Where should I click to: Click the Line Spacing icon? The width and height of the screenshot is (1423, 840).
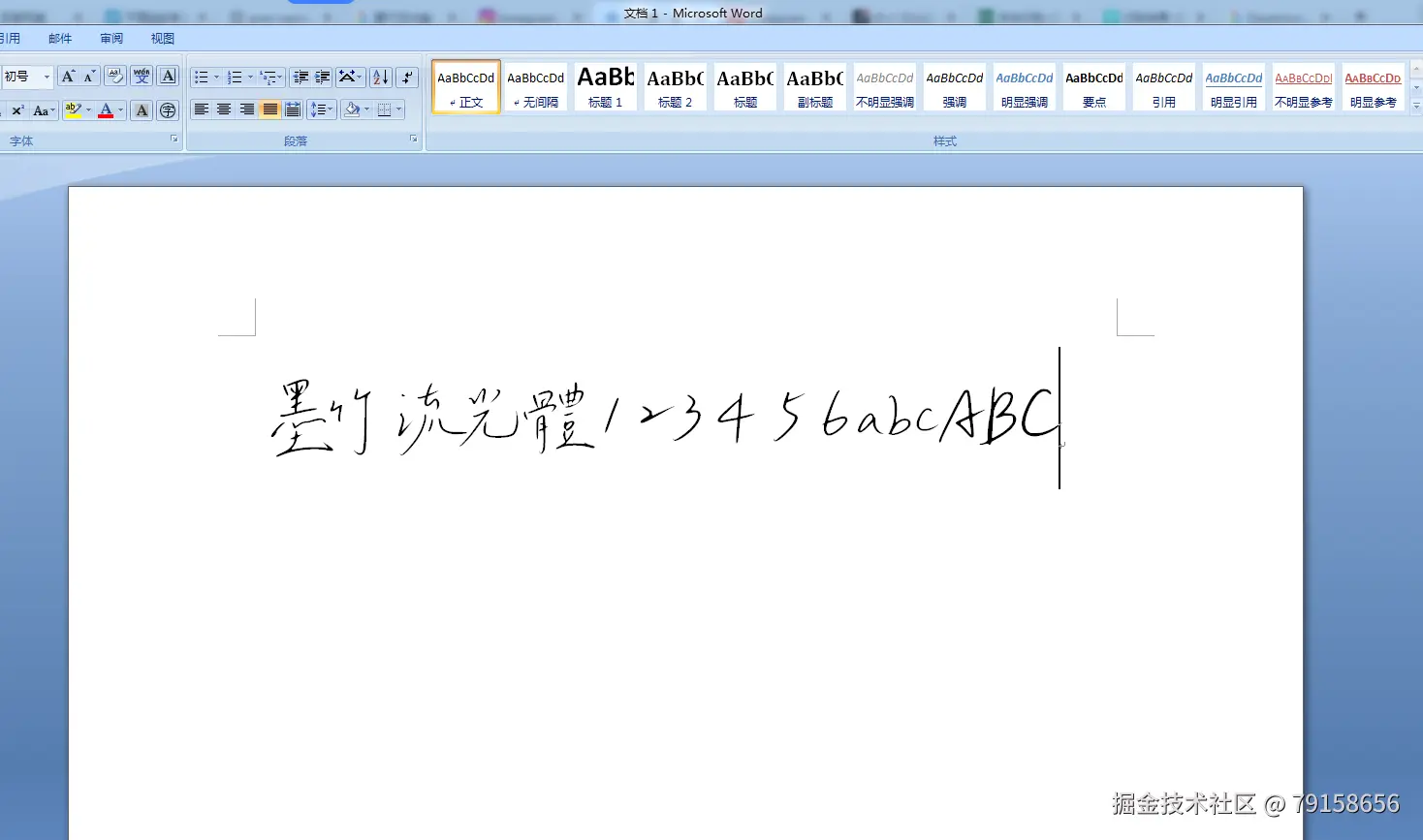(322, 110)
